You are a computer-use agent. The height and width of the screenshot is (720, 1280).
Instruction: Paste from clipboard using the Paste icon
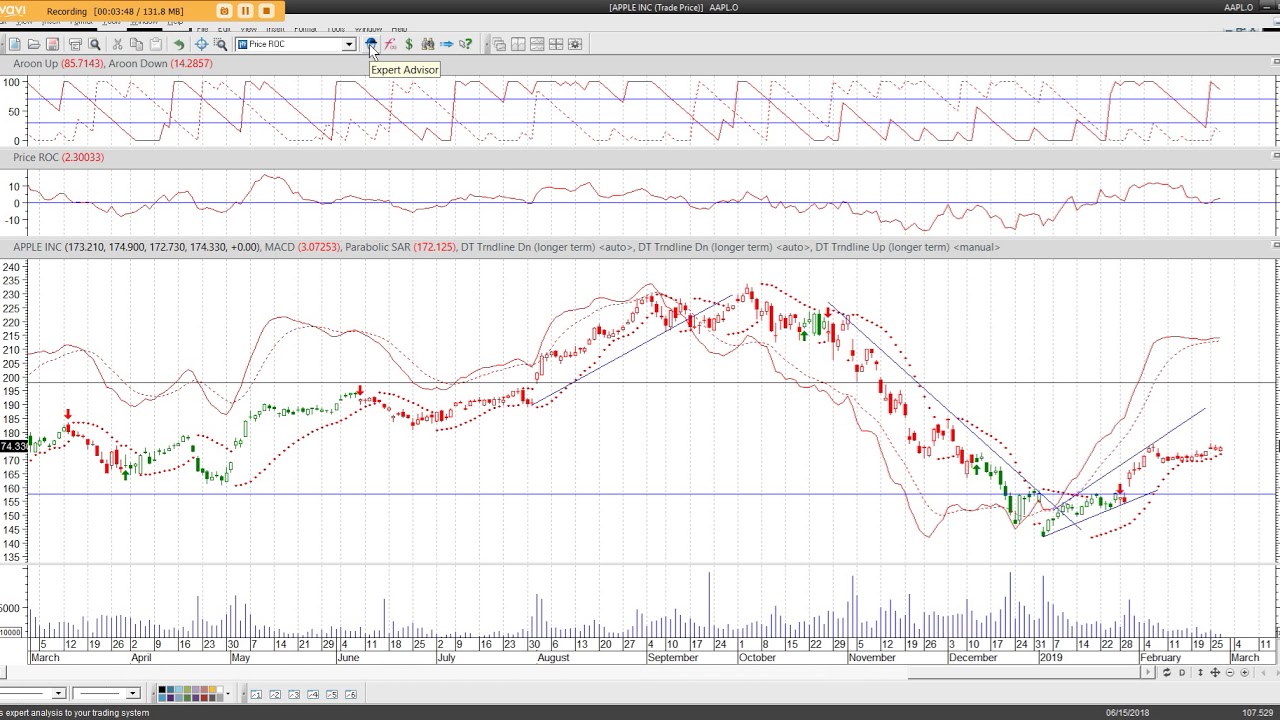pyautogui.click(x=156, y=44)
